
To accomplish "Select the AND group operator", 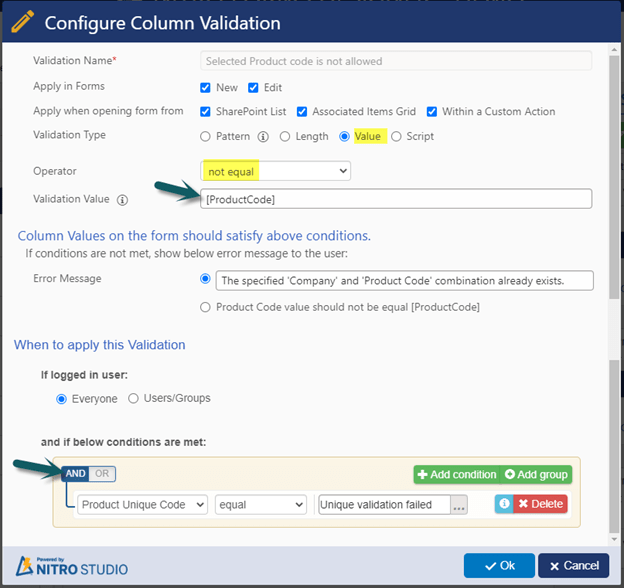I will coord(75,474).
